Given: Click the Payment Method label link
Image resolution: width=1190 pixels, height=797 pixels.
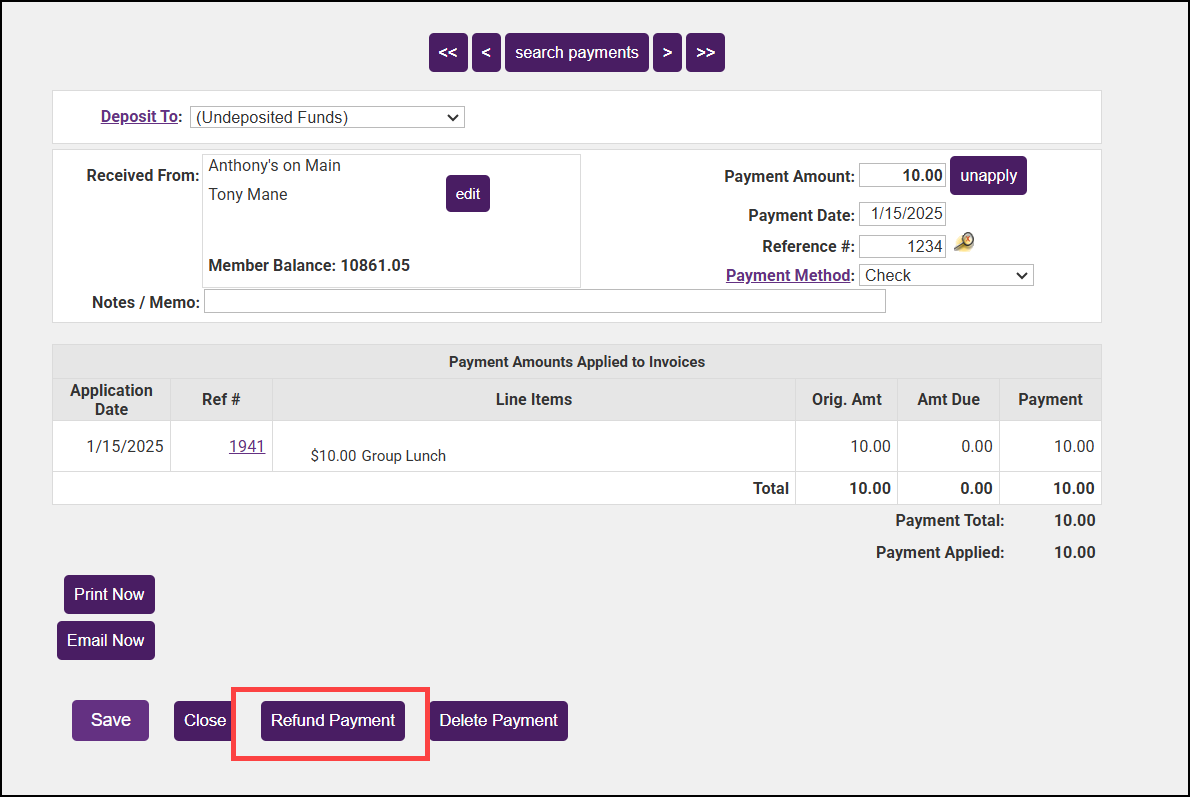Looking at the screenshot, I should pyautogui.click(x=789, y=275).
